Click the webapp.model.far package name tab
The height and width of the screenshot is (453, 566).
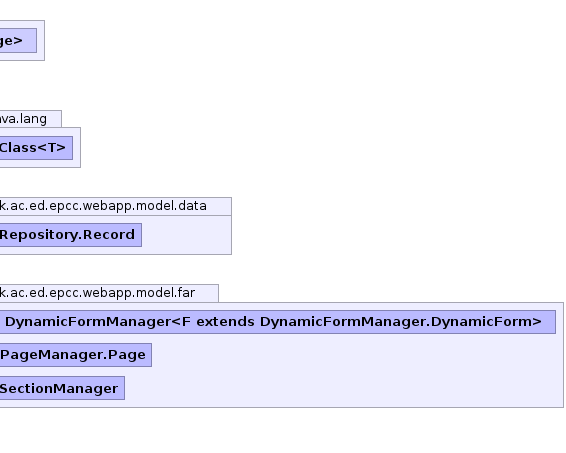coord(109,293)
